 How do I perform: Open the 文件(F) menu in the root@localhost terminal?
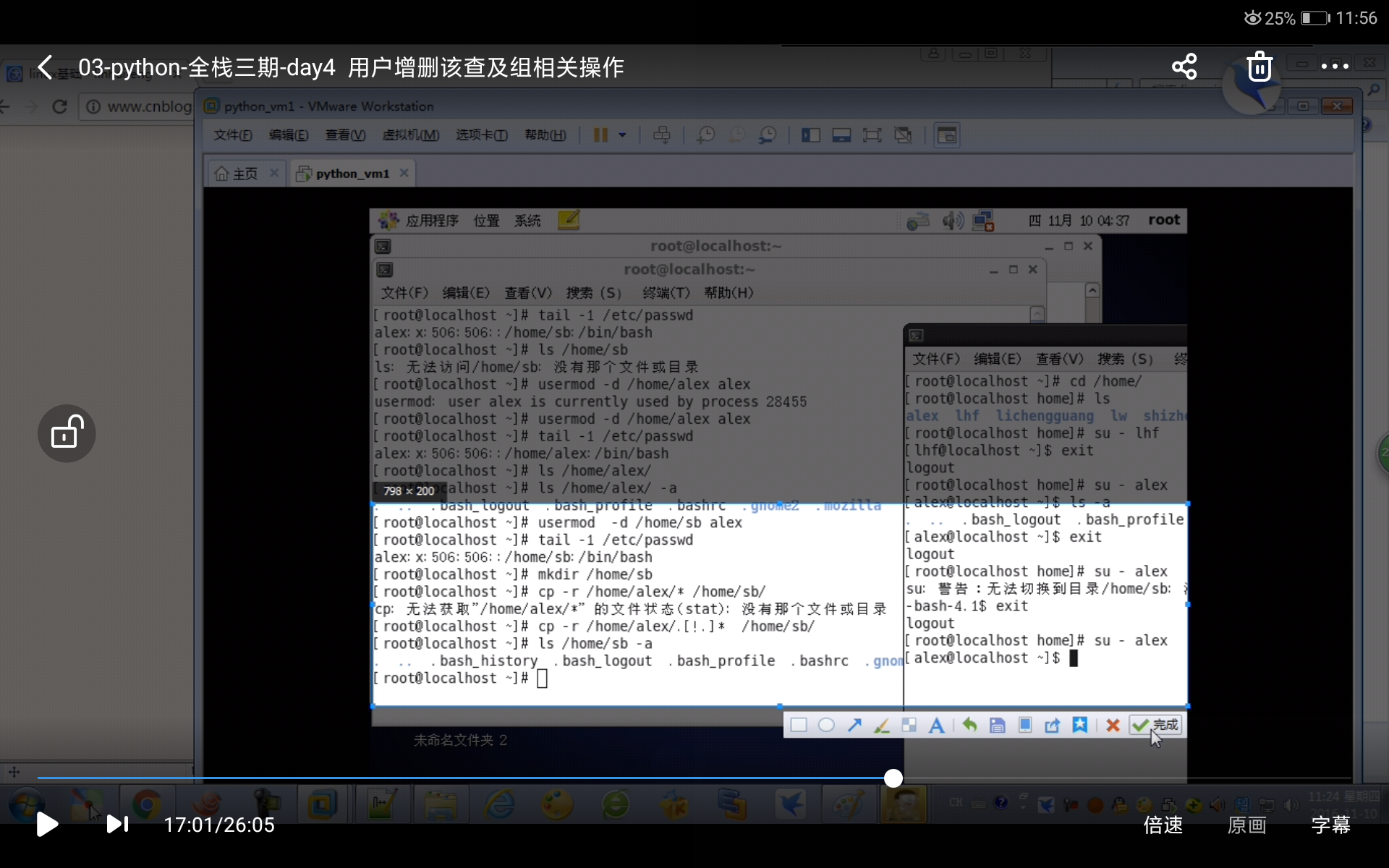(x=404, y=293)
